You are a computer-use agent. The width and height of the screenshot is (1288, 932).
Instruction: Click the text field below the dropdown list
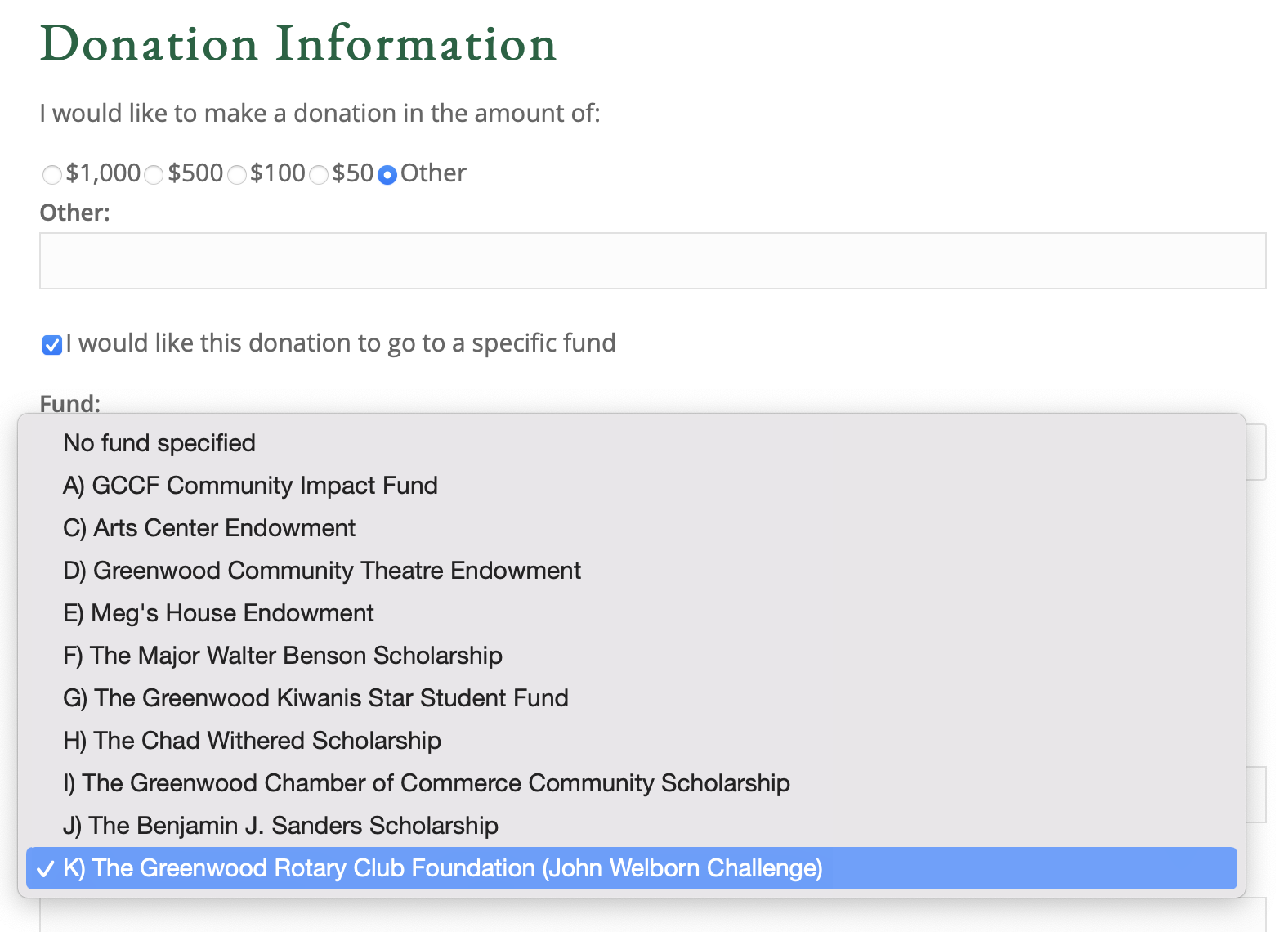click(653, 915)
